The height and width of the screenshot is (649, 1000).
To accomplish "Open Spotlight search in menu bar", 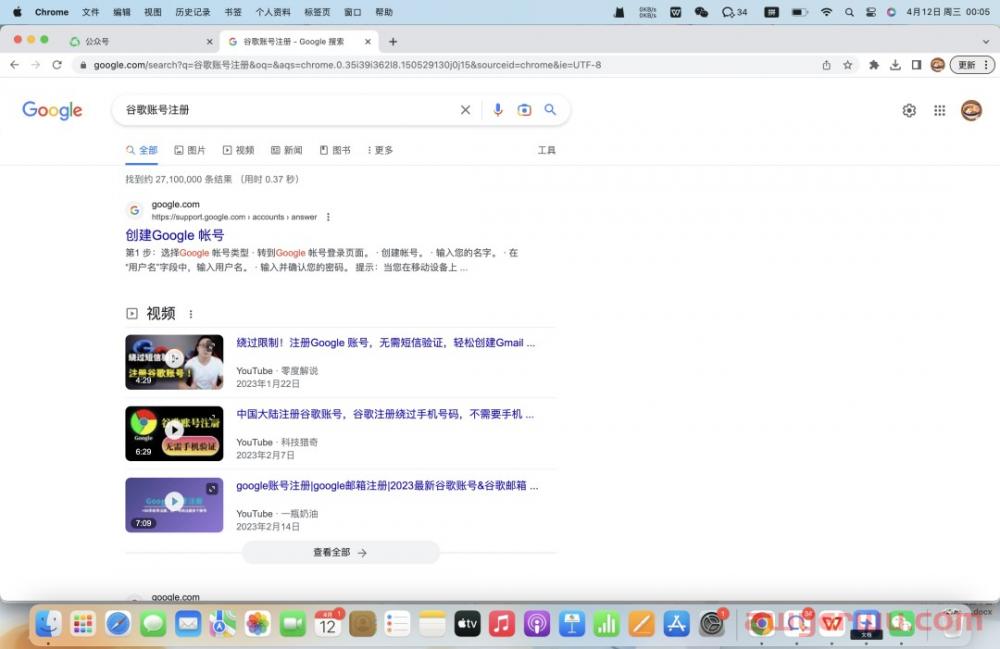I will click(849, 12).
